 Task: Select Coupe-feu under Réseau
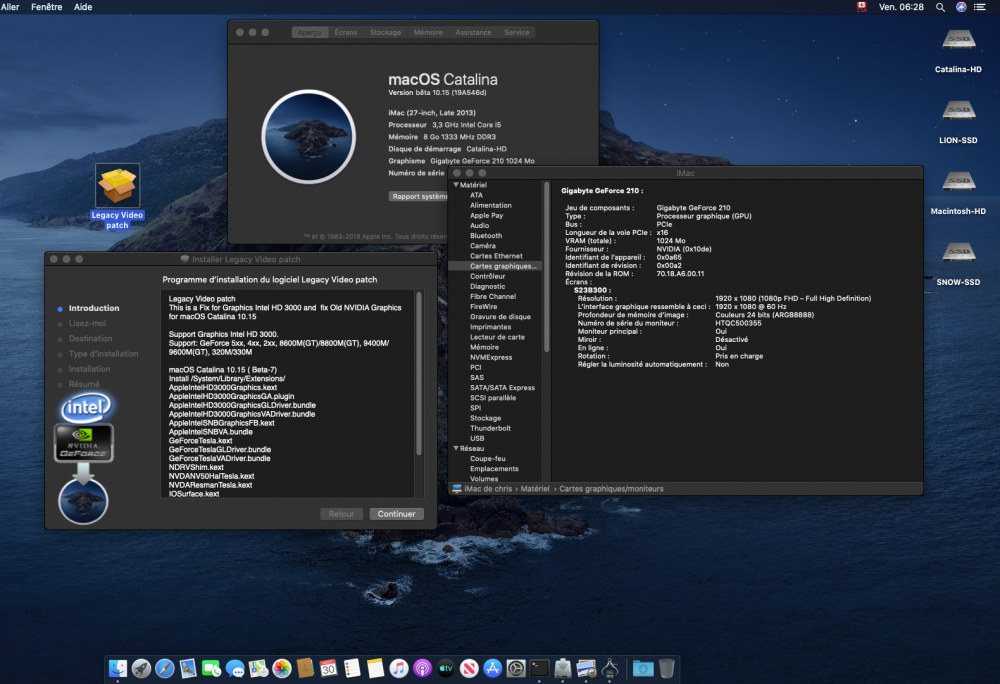pyautogui.click(x=488, y=459)
